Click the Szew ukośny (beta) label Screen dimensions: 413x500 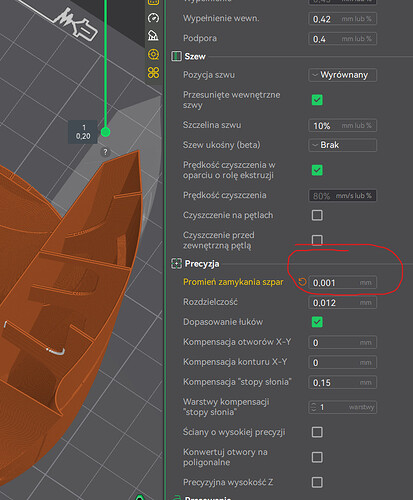point(222,145)
